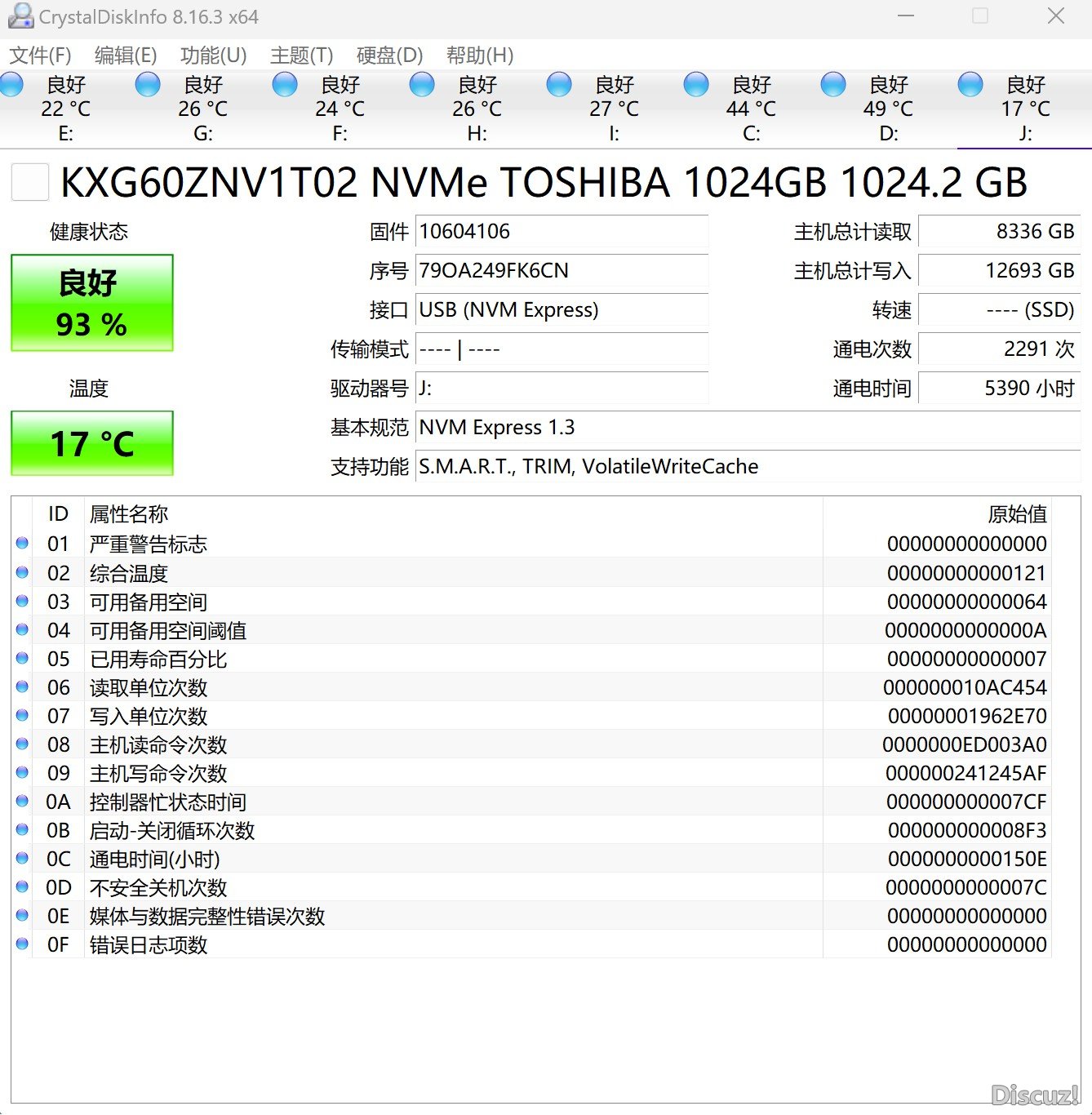The width and height of the screenshot is (1092, 1115).
Task: Click the serial number field 79OA249FK6CN
Action: click(x=562, y=271)
